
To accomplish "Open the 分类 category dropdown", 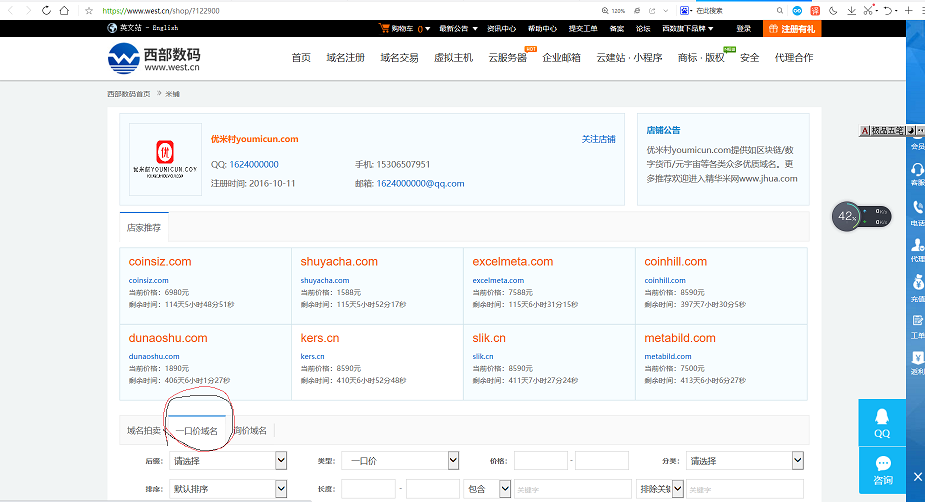I will point(745,461).
